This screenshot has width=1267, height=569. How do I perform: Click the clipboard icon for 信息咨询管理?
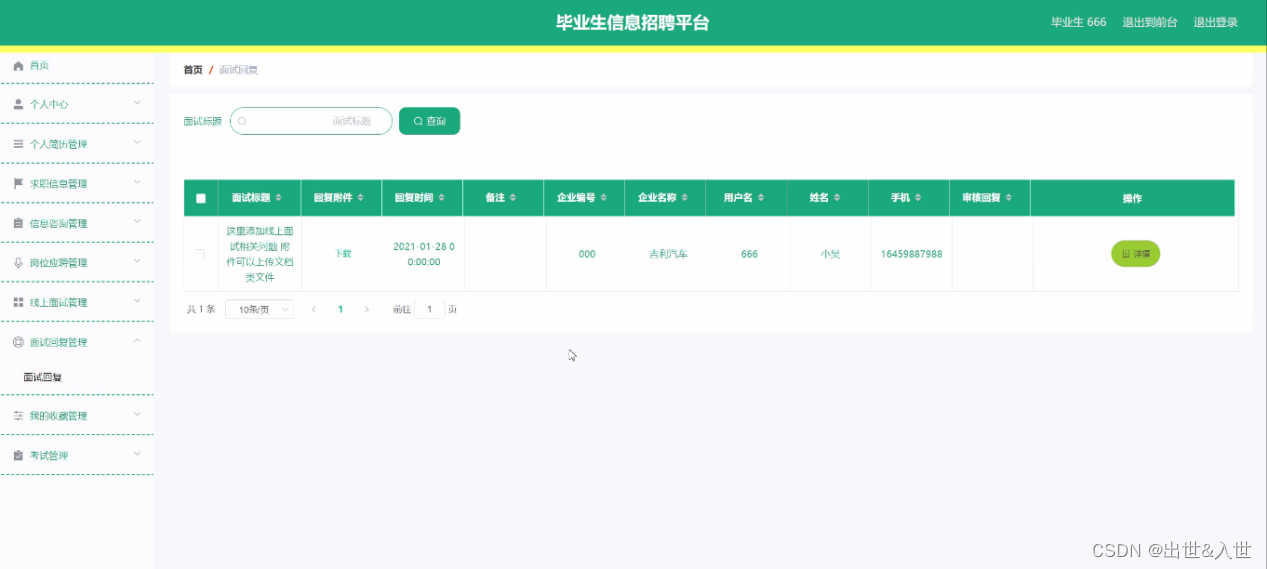tap(18, 223)
